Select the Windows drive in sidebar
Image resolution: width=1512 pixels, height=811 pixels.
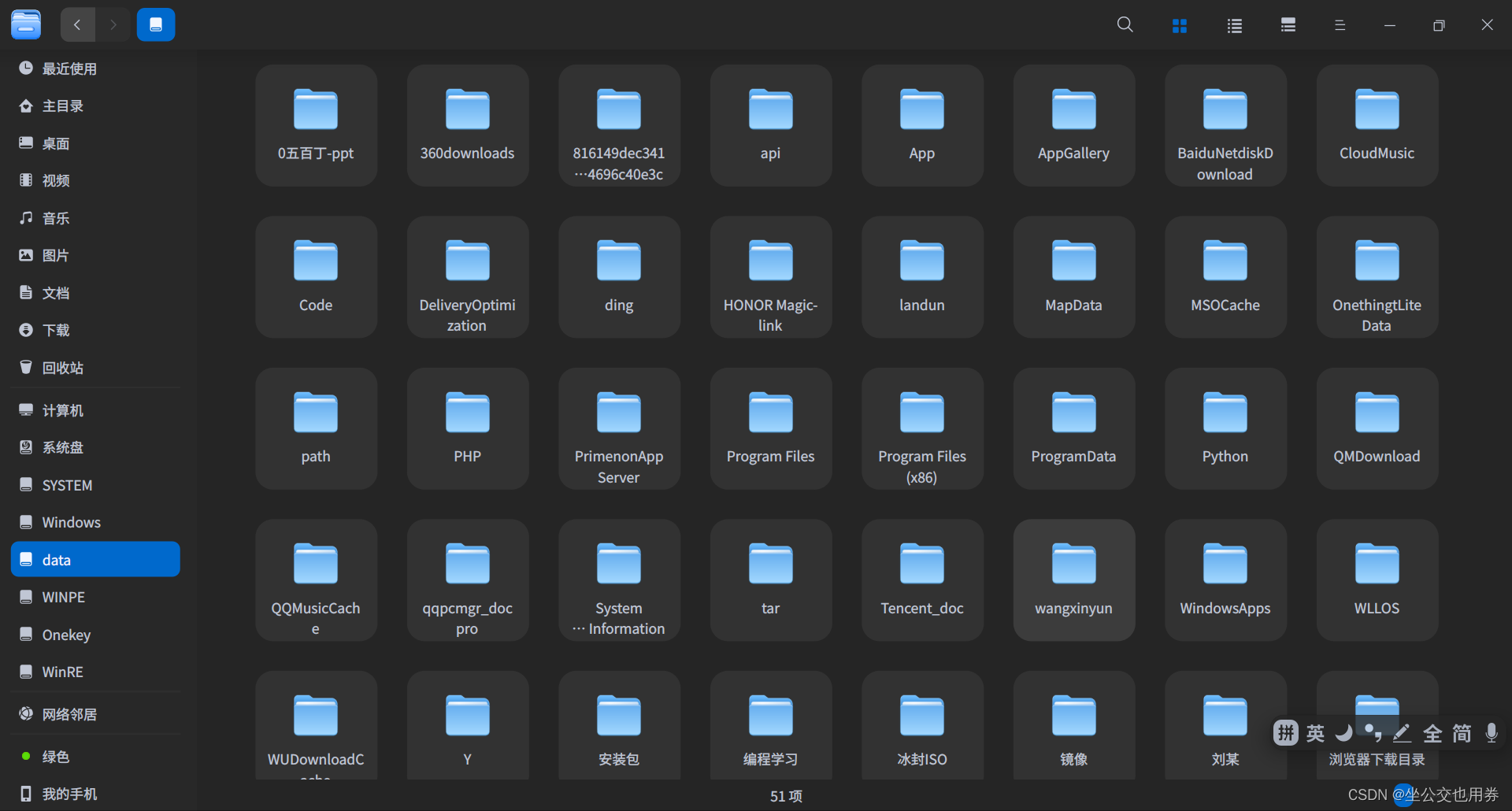[95, 523]
